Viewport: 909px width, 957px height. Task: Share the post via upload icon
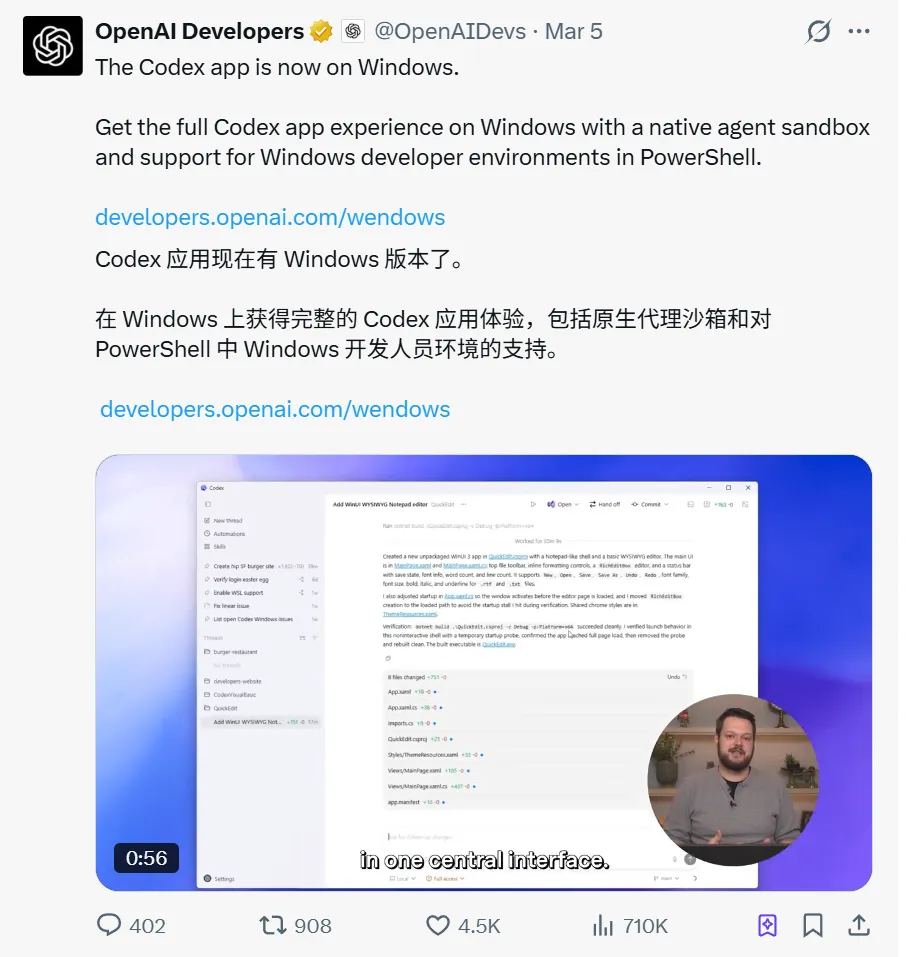(859, 925)
